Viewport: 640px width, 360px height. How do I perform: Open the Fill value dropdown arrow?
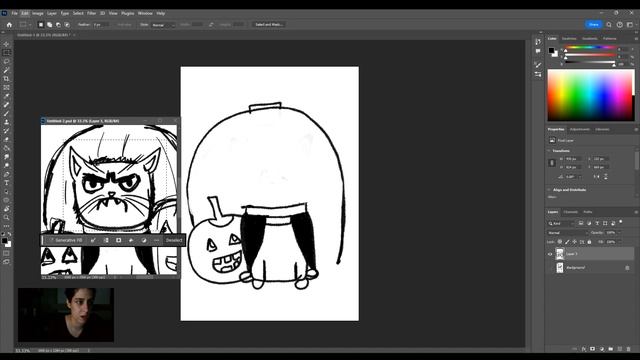point(619,242)
